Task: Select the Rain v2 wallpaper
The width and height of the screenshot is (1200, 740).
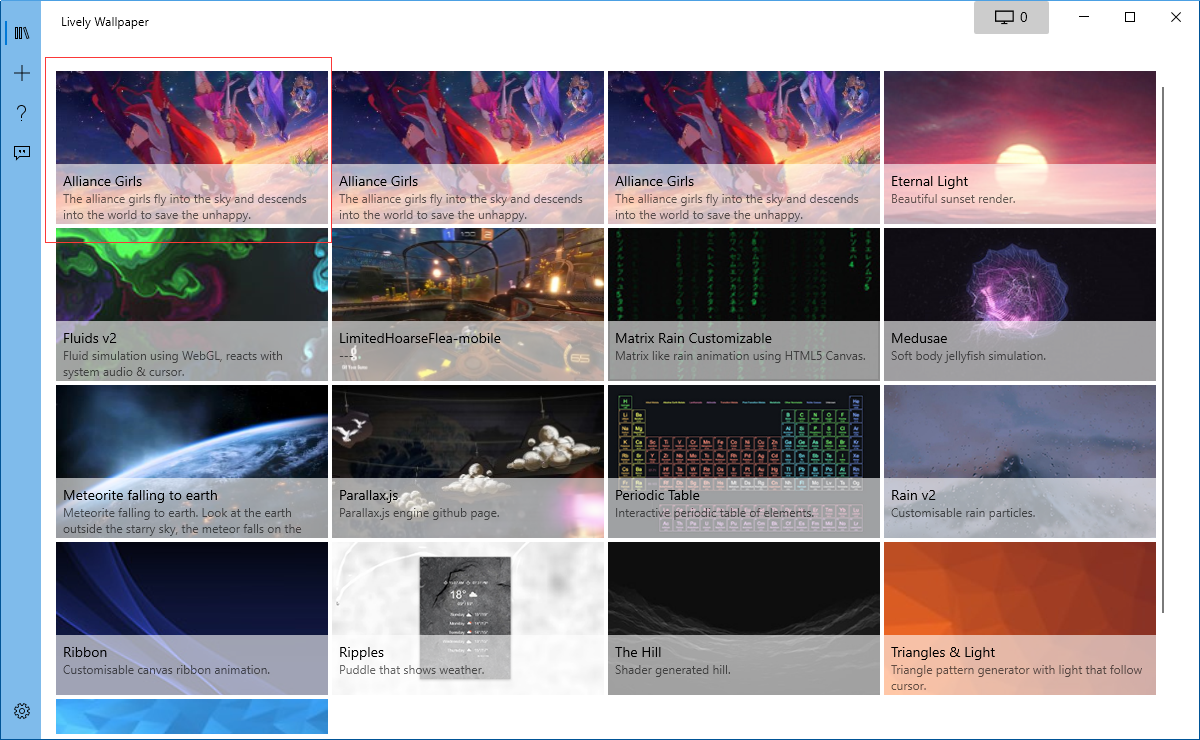Action: click(x=1020, y=461)
